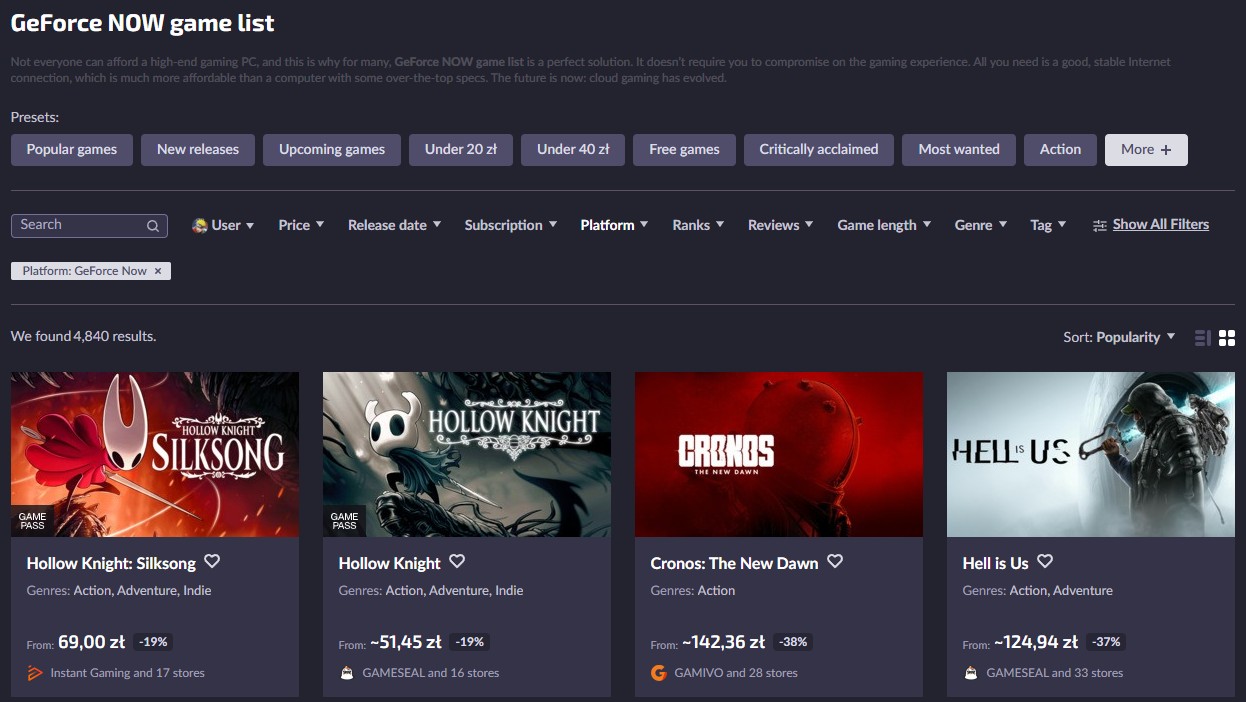Image resolution: width=1246 pixels, height=702 pixels.
Task: Click the Instant Gaming store icon
Action: pos(35,673)
